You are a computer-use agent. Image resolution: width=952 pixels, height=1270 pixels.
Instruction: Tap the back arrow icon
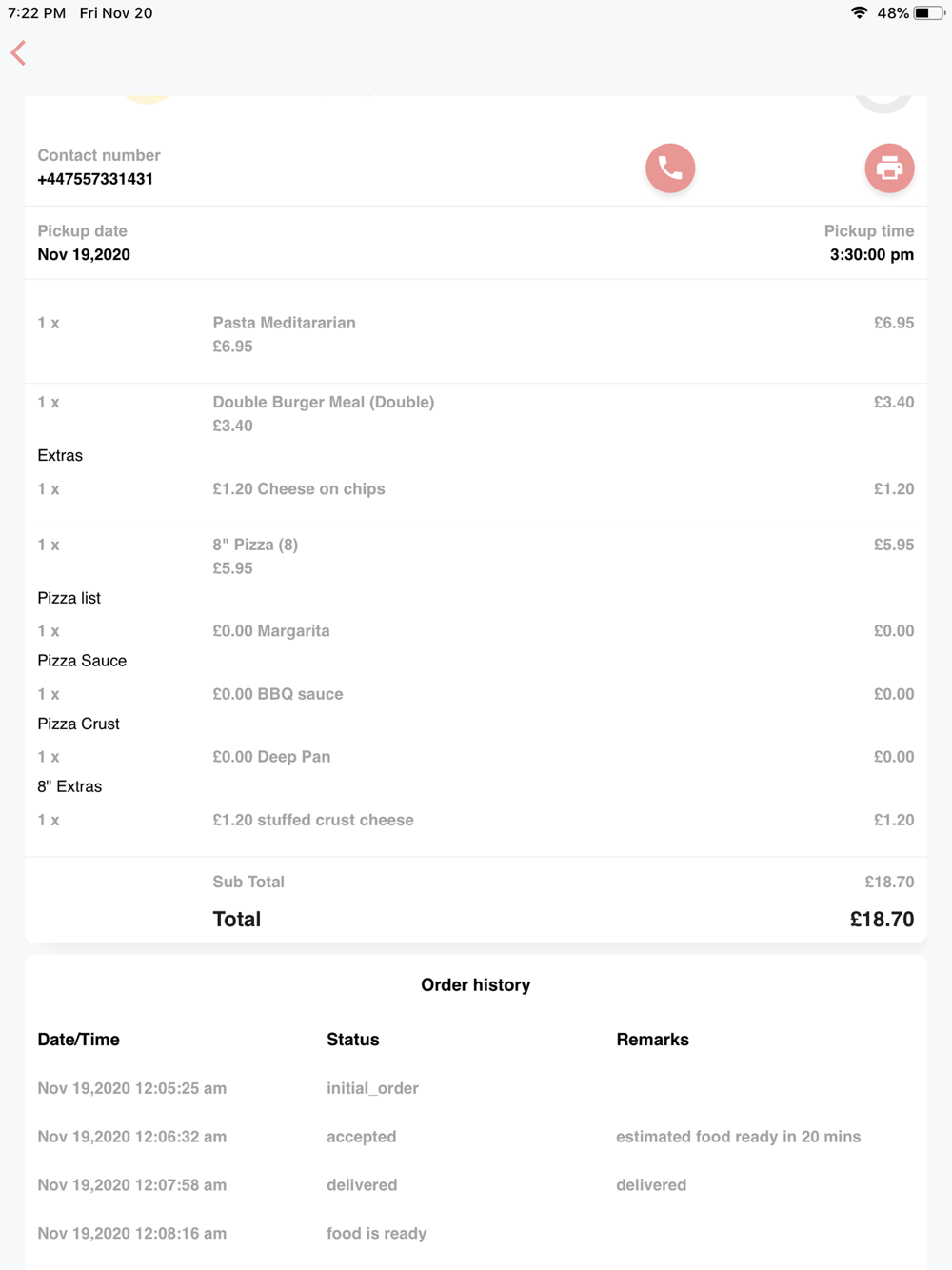[18, 53]
